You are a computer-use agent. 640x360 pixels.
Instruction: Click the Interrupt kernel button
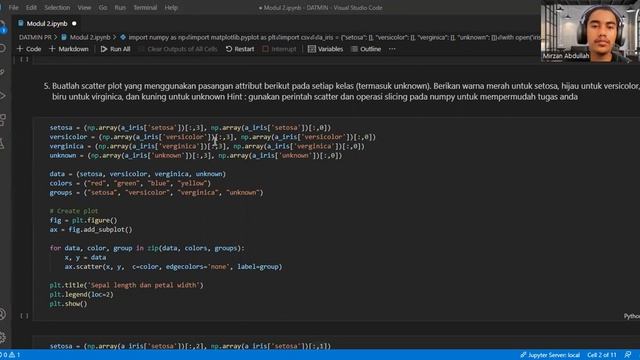click(279, 49)
